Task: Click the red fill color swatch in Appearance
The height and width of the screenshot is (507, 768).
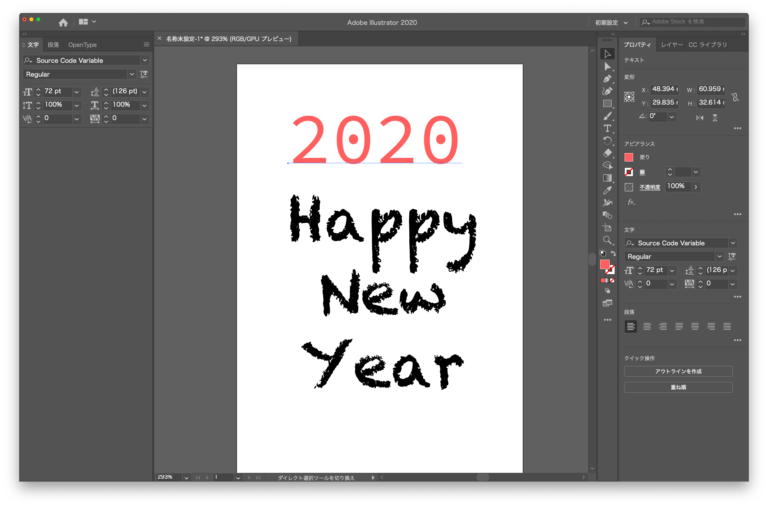Action: click(629, 157)
